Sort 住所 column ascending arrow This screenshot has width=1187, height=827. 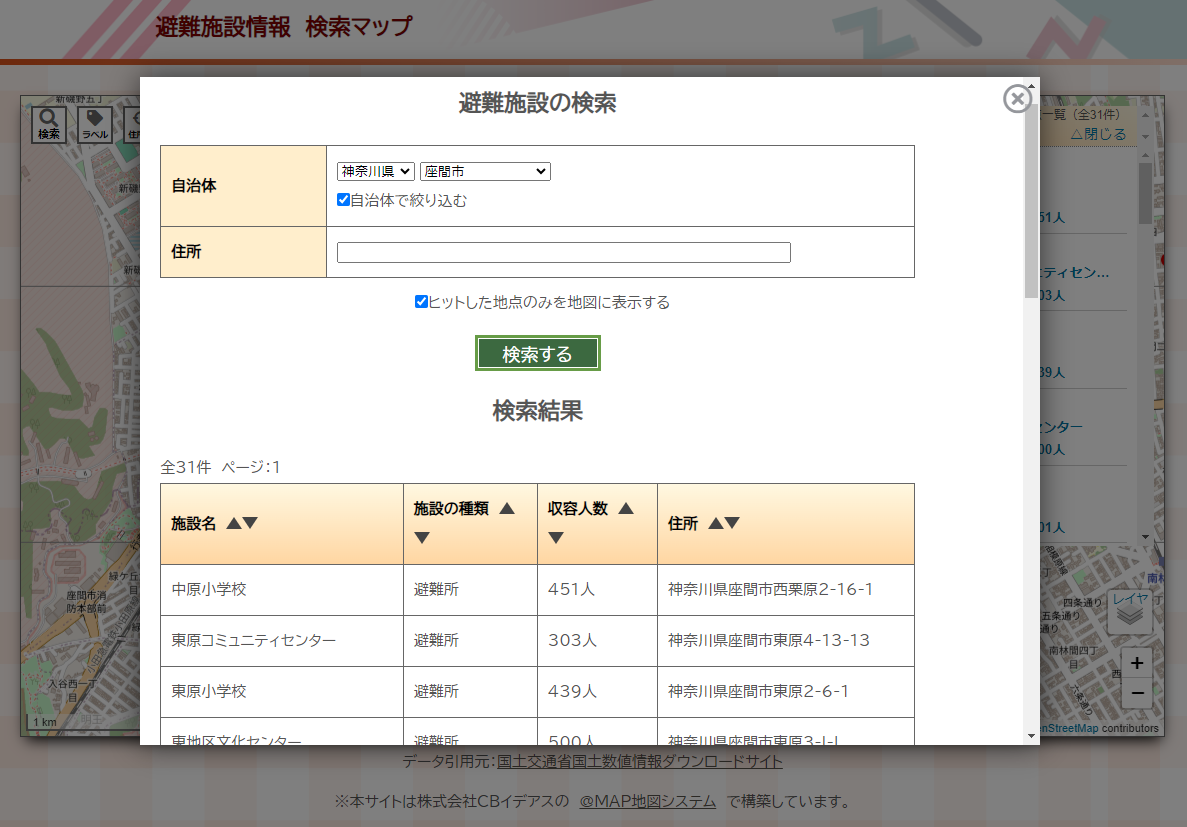click(715, 523)
